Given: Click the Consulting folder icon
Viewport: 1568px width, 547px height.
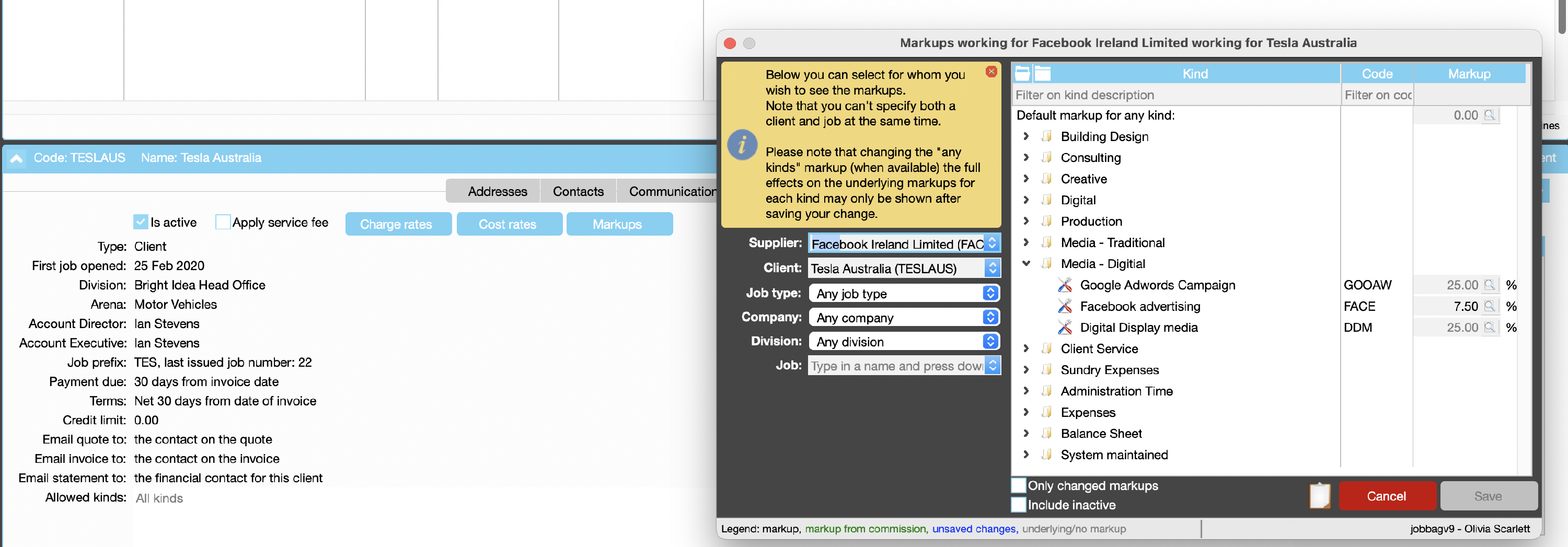Looking at the screenshot, I should point(1047,158).
